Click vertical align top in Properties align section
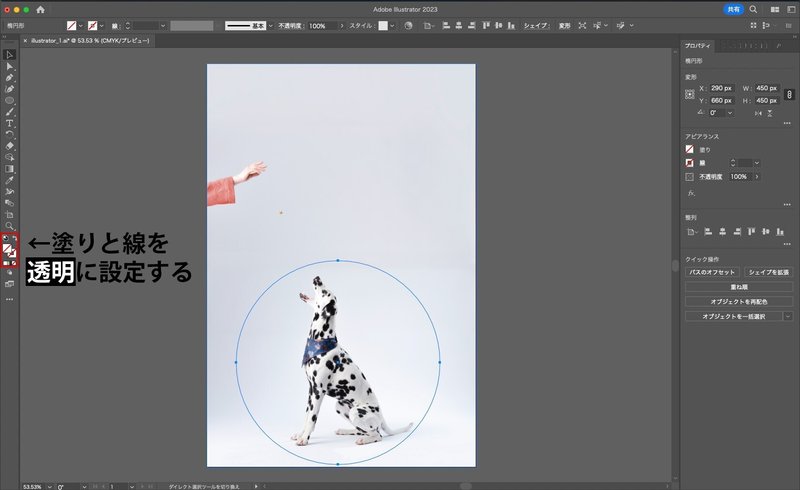 tap(751, 232)
